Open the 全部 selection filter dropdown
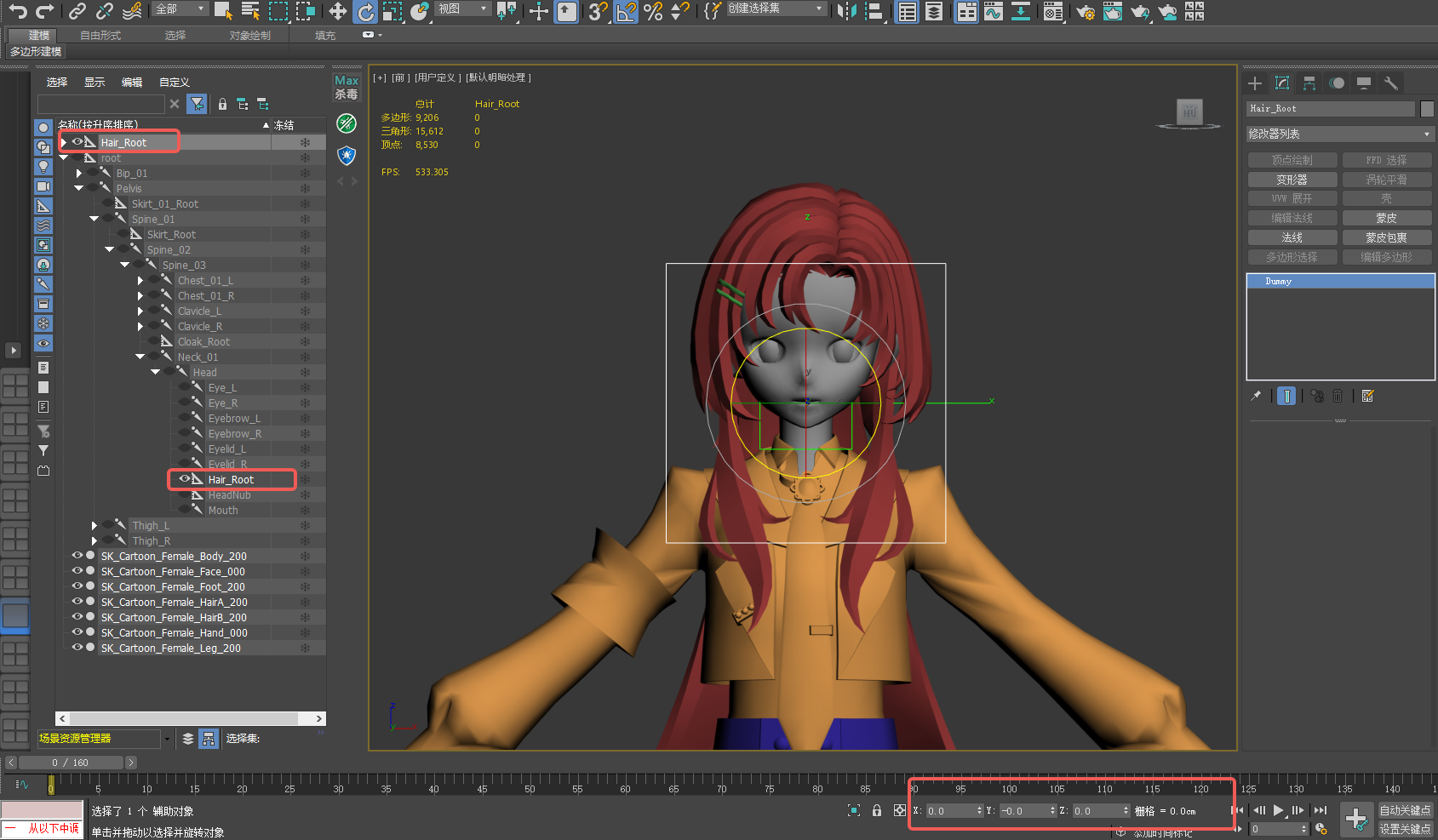 180,9
